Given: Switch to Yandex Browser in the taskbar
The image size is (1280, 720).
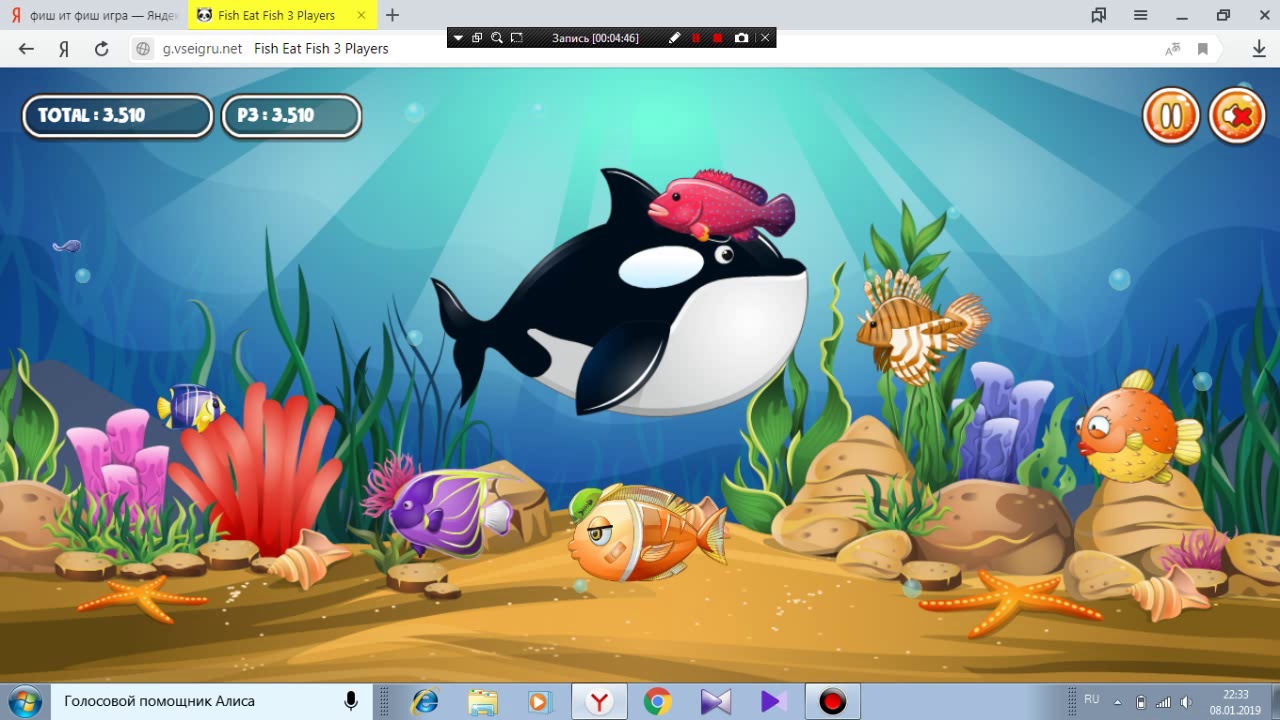Looking at the screenshot, I should [600, 701].
